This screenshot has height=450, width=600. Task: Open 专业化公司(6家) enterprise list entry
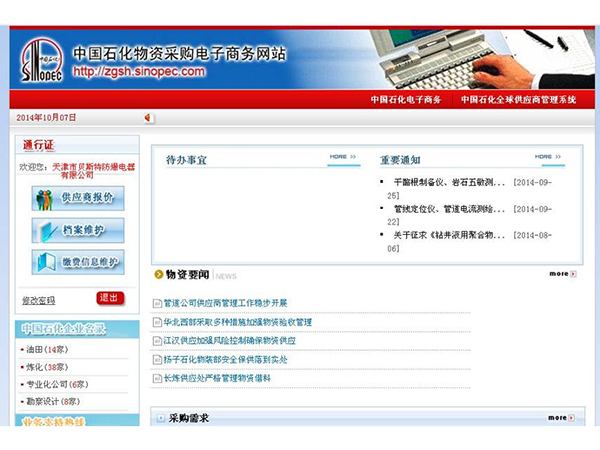point(57,384)
